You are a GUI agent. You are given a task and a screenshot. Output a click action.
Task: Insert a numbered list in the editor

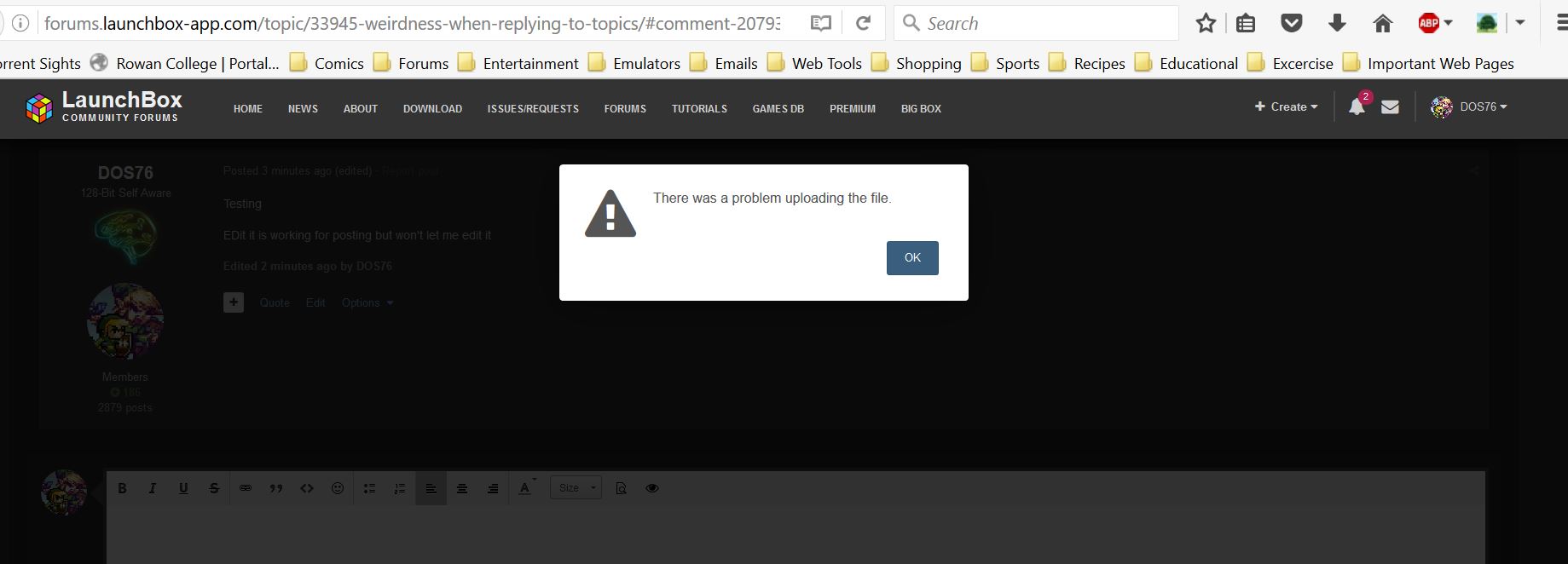[400, 488]
